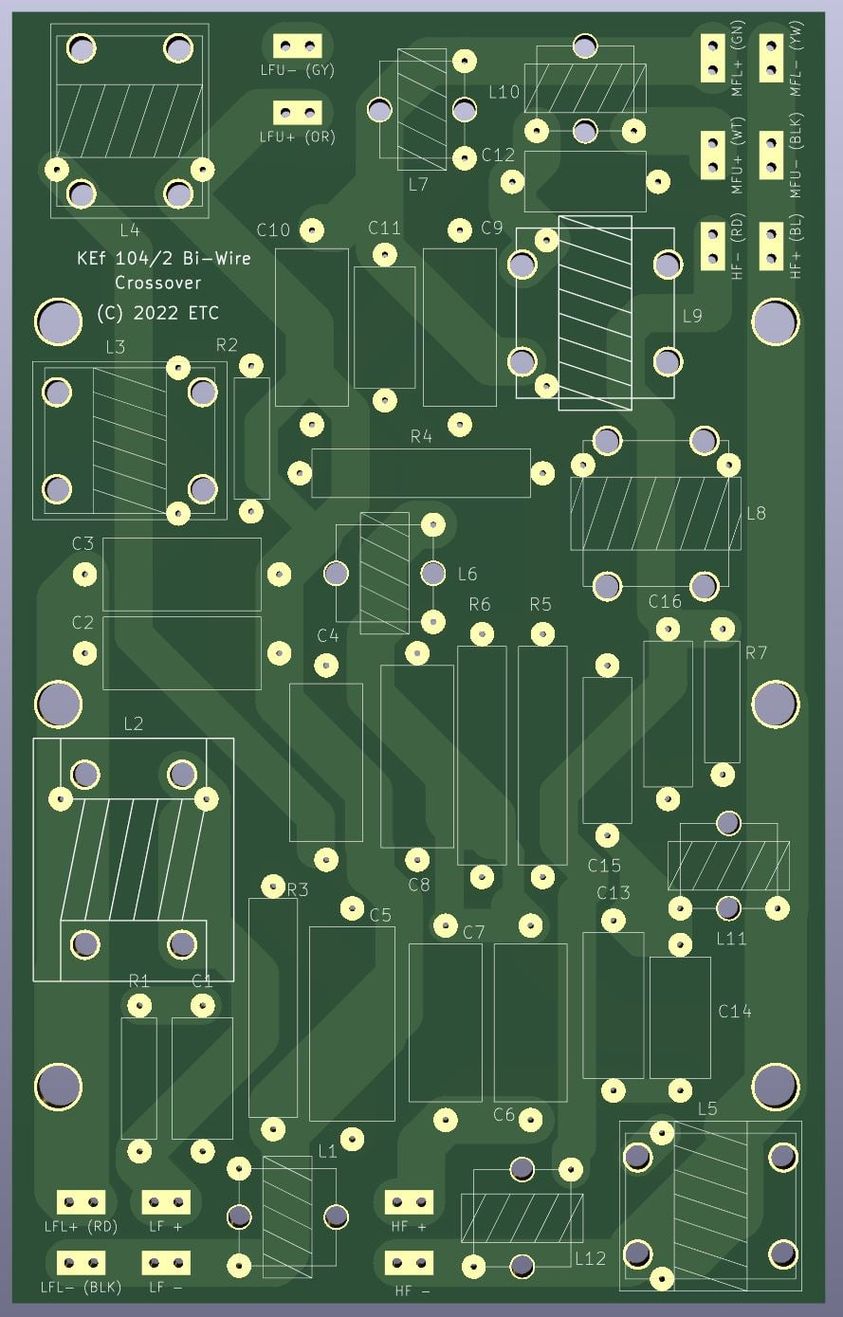Select the connector pads above 'LFL+ (RD)'

81,1201
